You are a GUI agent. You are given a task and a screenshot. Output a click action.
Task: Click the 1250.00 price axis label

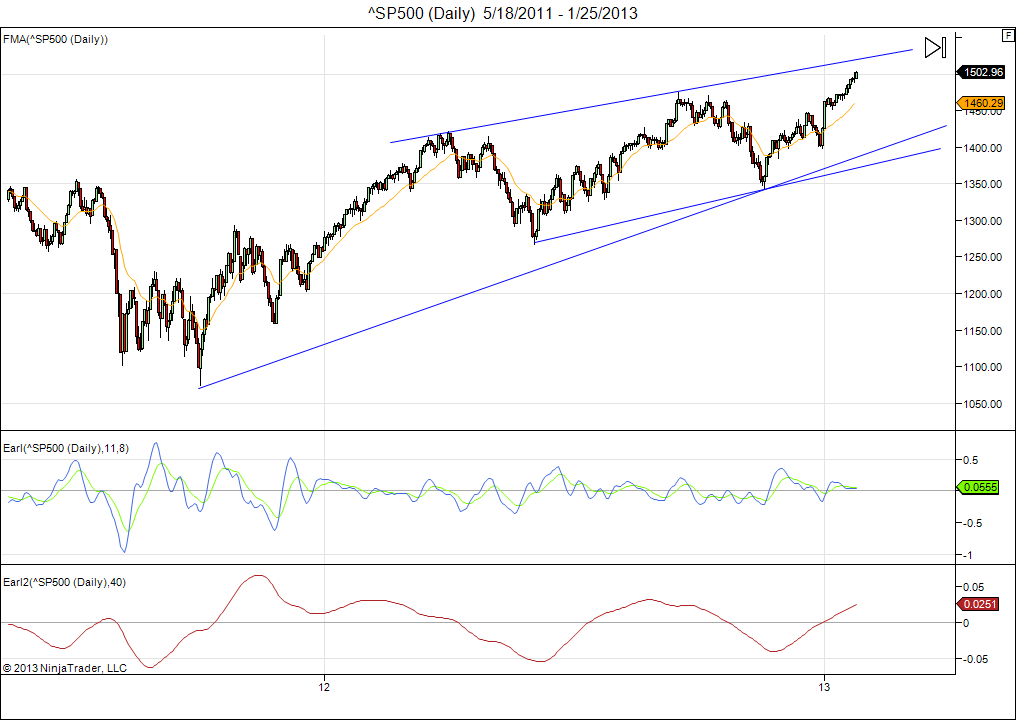click(x=982, y=257)
